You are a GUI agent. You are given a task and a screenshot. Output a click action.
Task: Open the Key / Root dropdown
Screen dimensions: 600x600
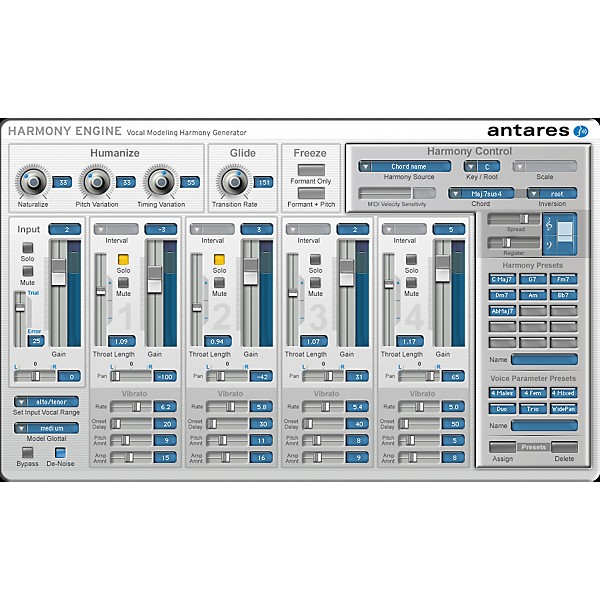click(482, 166)
